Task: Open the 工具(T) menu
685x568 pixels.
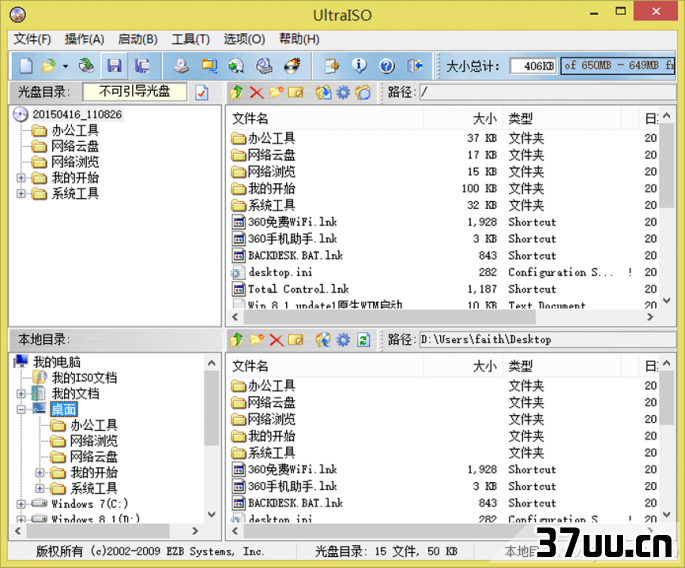Action: (x=191, y=39)
